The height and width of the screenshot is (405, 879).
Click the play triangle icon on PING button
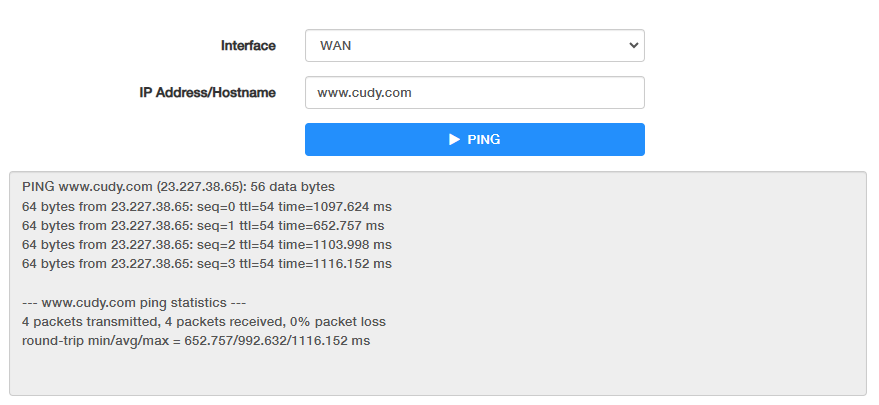click(454, 140)
